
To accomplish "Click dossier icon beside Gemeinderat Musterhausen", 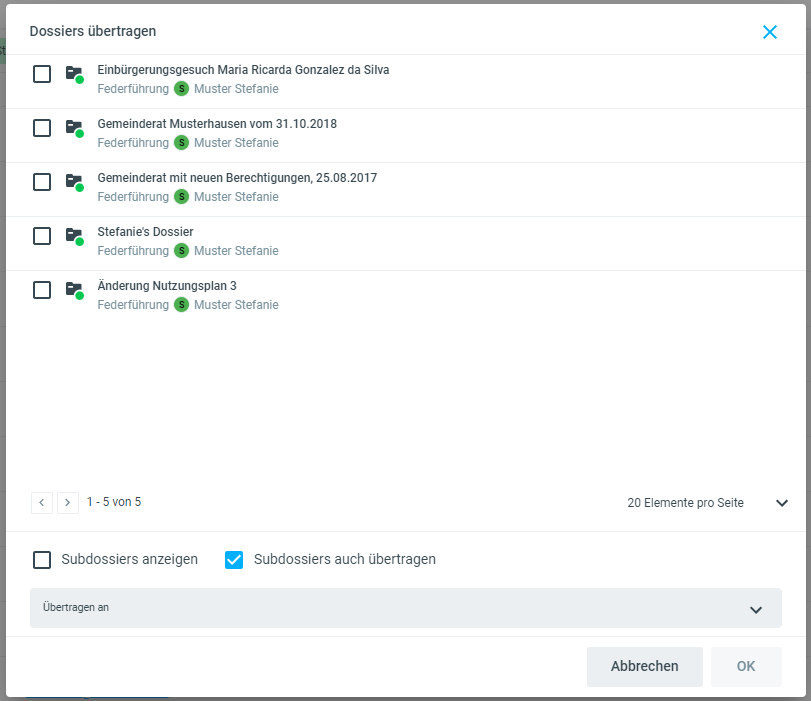I will pyautogui.click(x=73, y=128).
